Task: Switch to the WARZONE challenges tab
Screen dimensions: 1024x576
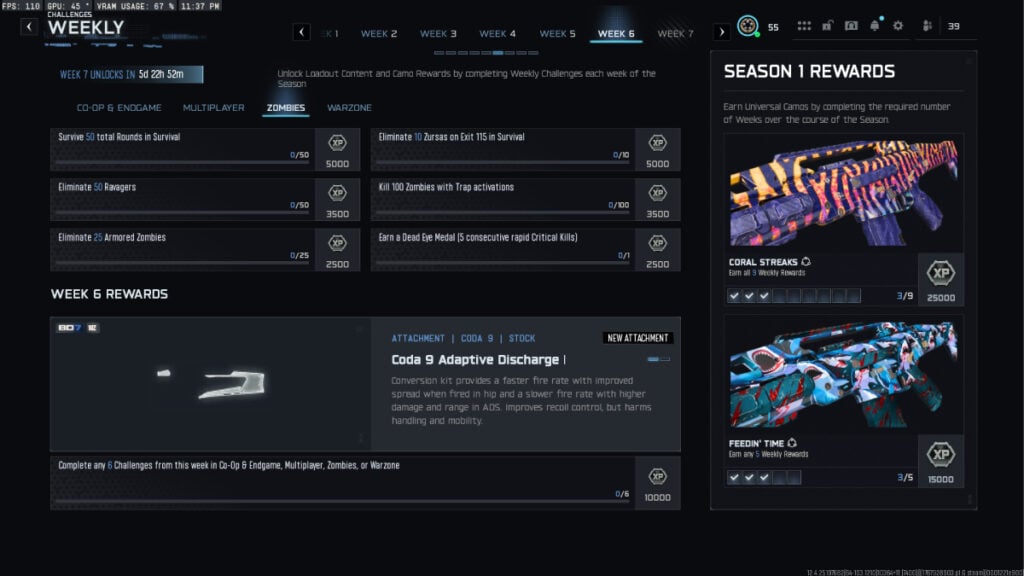Action: (349, 107)
